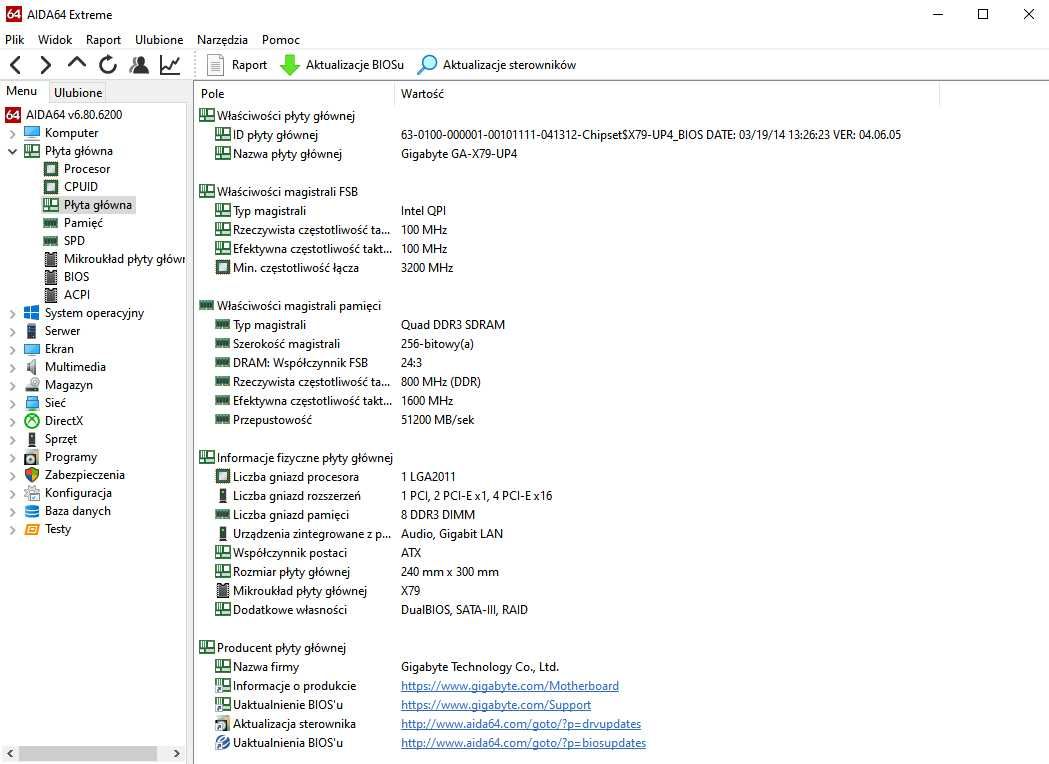Open the Widok menu
The width and height of the screenshot is (1049, 764).
(x=55, y=39)
